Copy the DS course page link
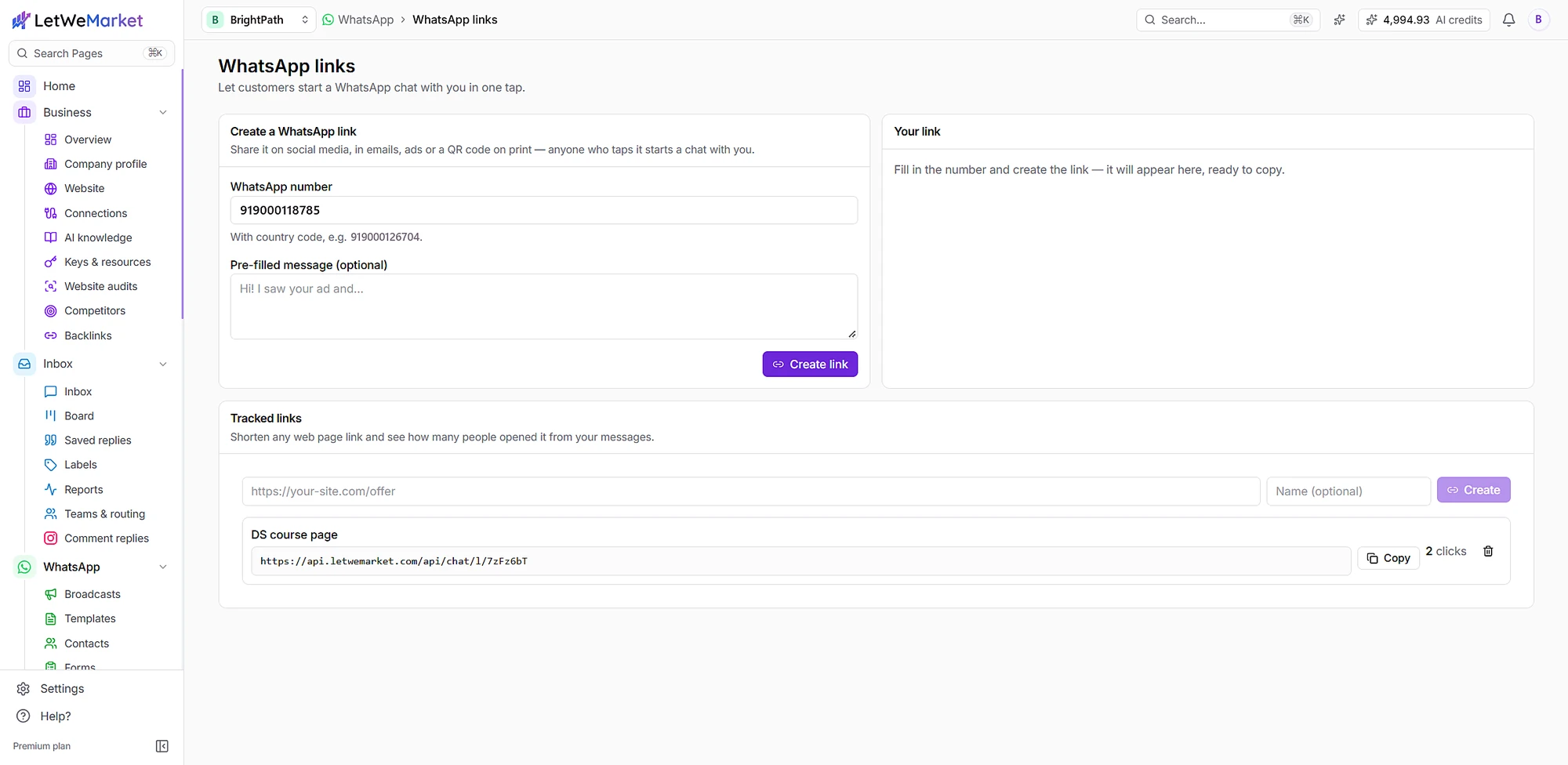 coord(1388,558)
